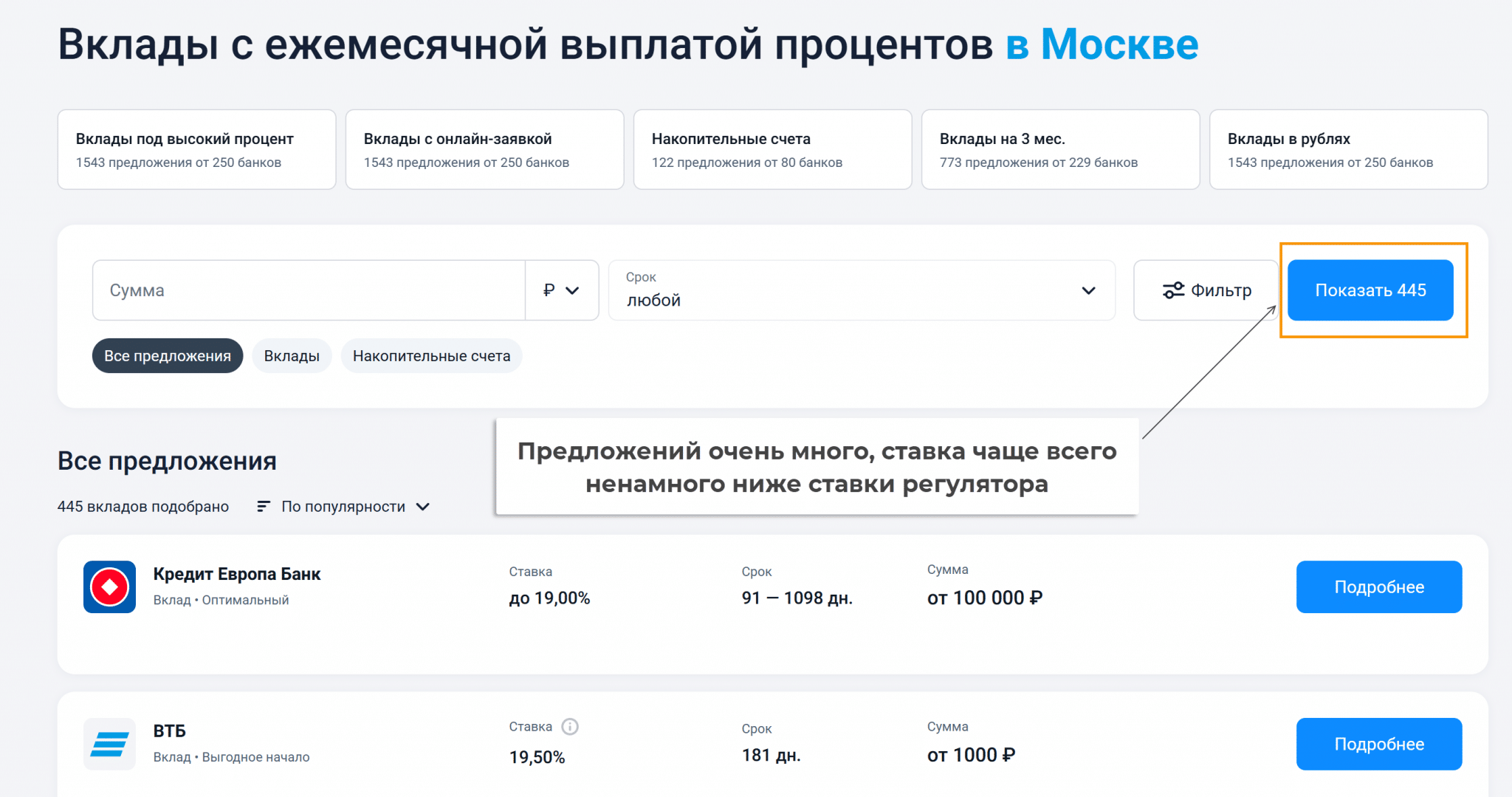The width and height of the screenshot is (1512, 797).
Task: Open Вклады с онлайн-заявкой card
Action: click(x=484, y=149)
